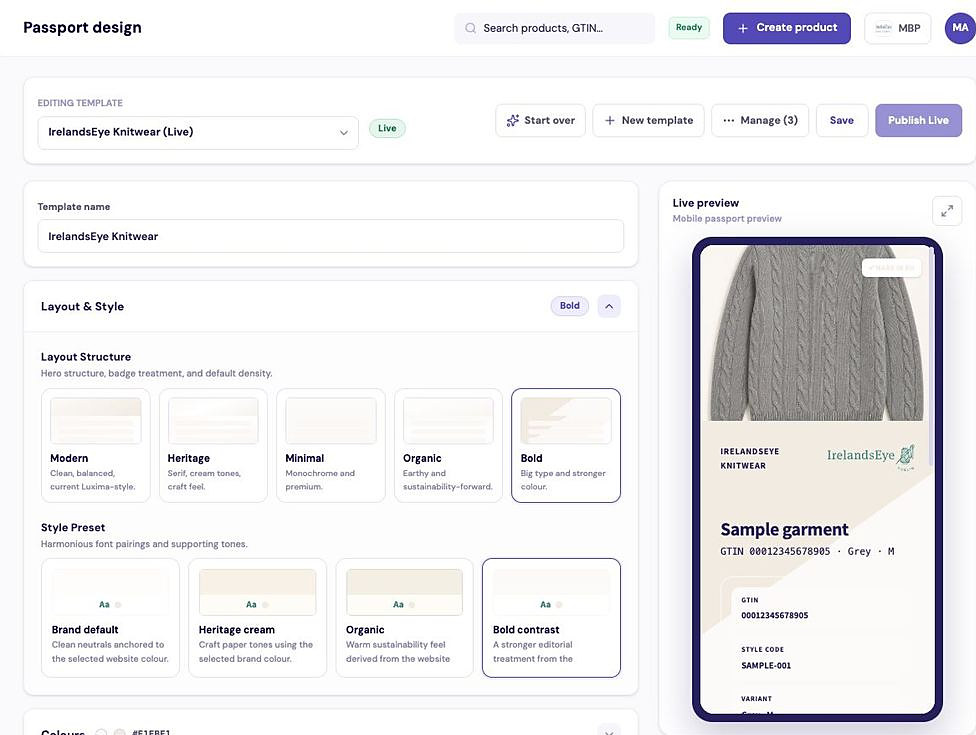The image size is (976, 735).
Task: Open the MBP workspace switcher
Action: click(898, 28)
